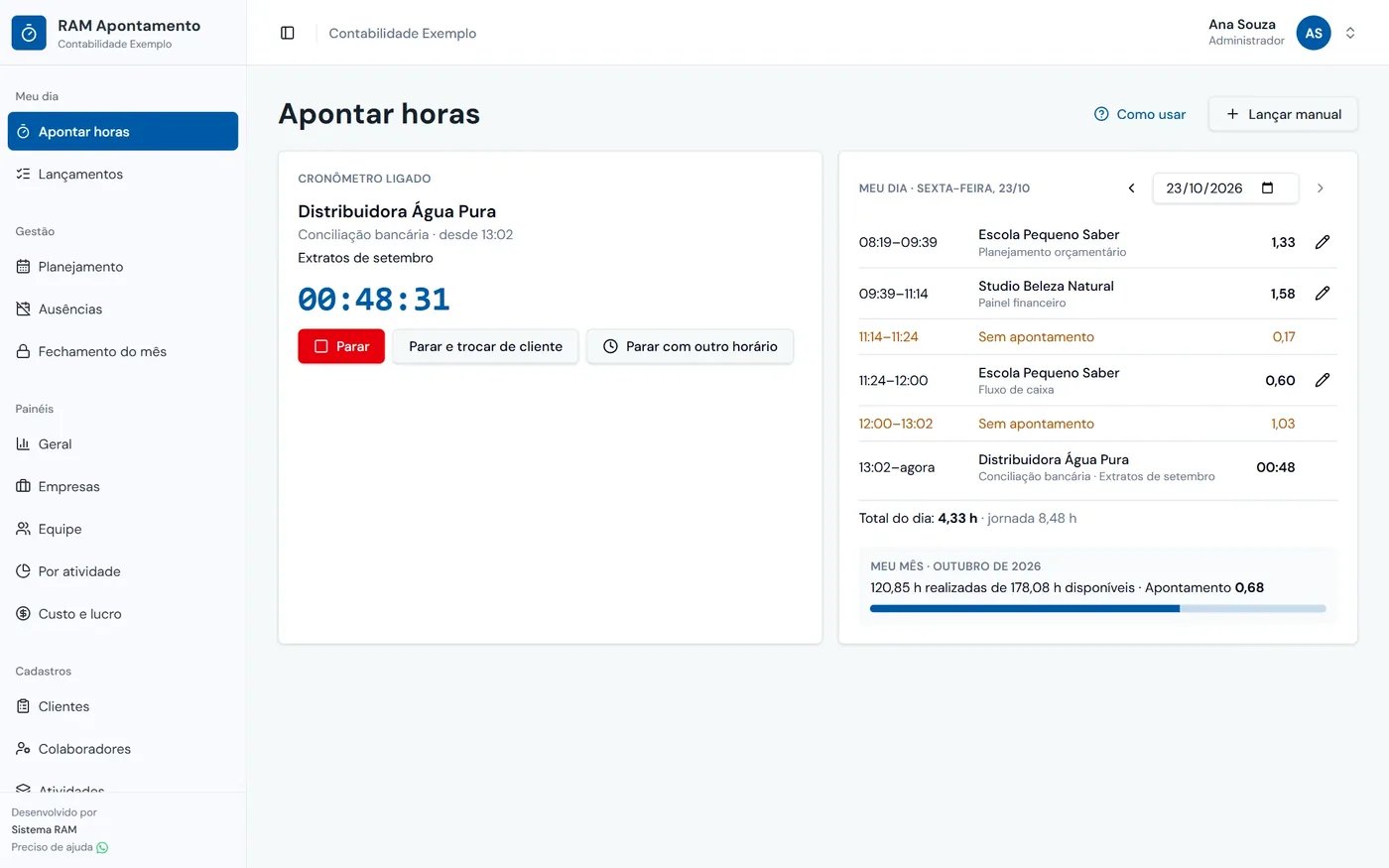Click the Total do dia 4,33 h text
The height and width of the screenshot is (868, 1389).
coord(919,518)
